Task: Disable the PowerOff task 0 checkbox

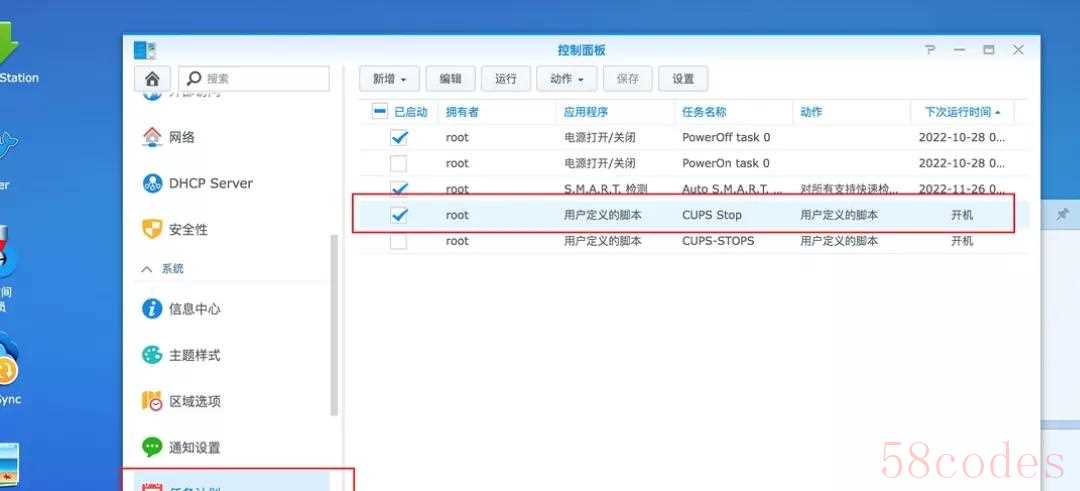Action: 399,137
